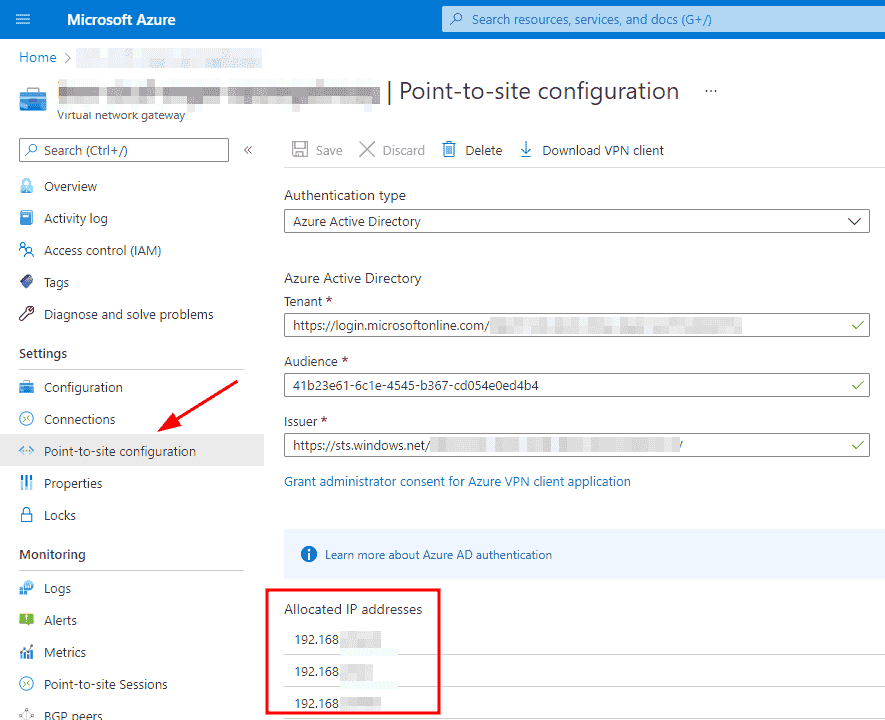Open Learn more about Azure AD authentication
This screenshot has width=885, height=720.
click(x=439, y=555)
